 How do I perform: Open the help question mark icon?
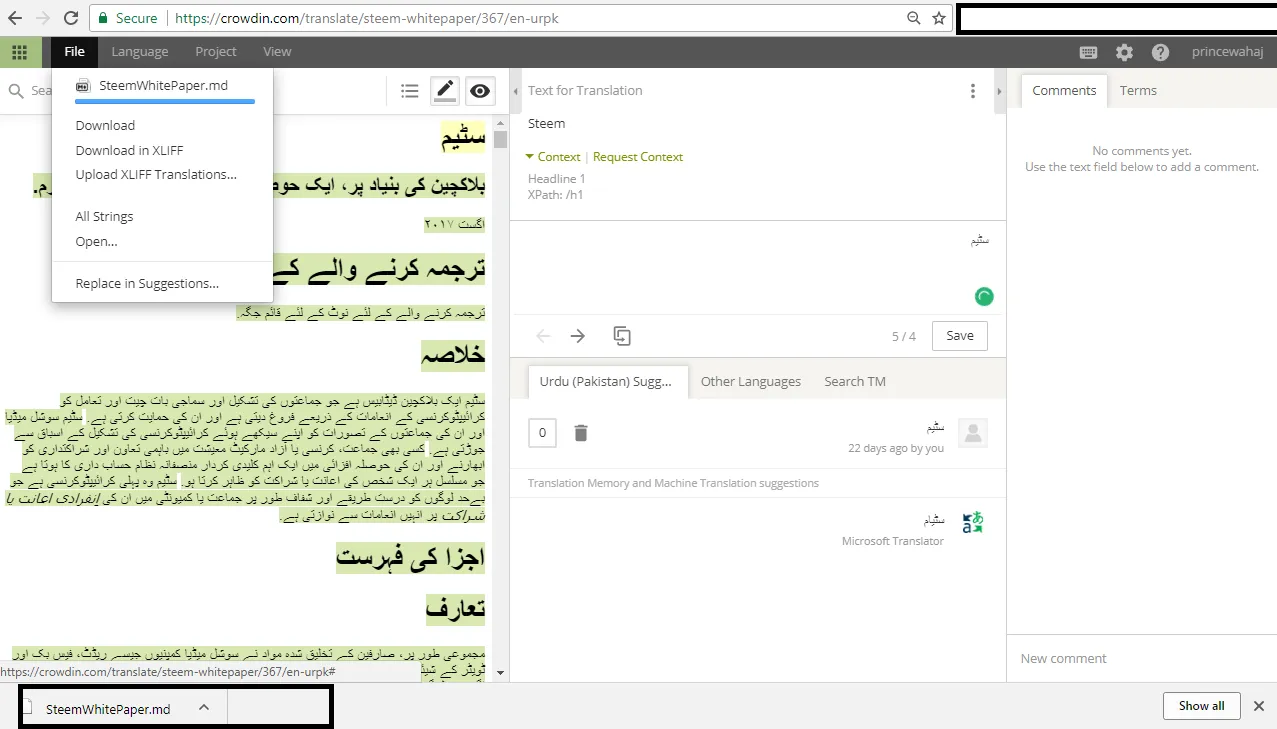point(1160,52)
